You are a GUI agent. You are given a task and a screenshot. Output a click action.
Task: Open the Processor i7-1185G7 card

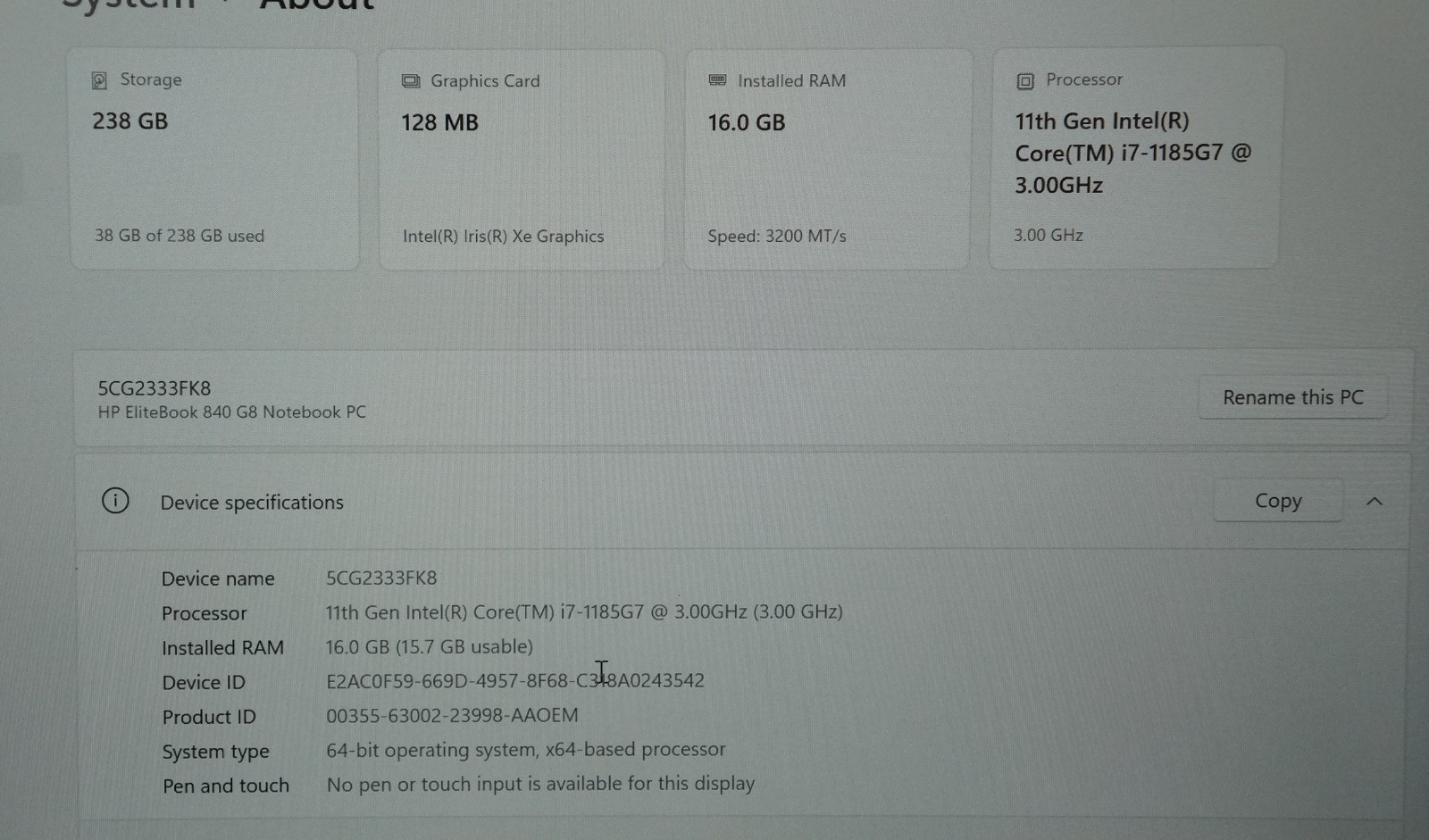(1135, 157)
